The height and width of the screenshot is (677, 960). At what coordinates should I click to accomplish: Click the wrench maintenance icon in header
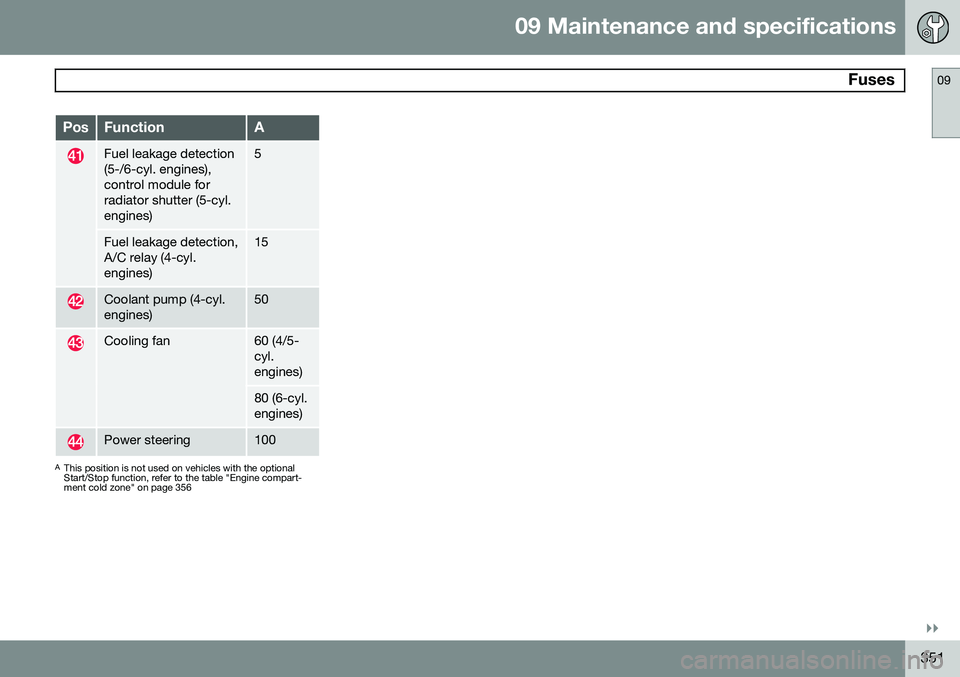tap(932, 27)
